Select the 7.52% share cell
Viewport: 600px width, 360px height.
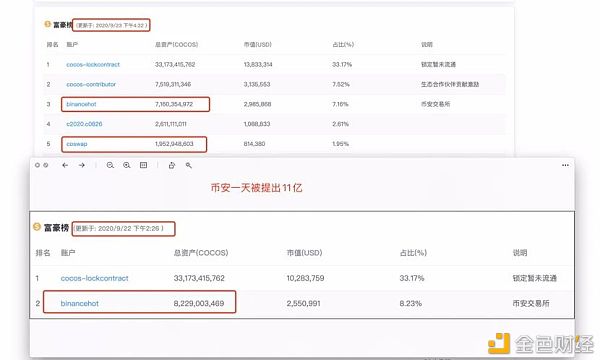[341, 84]
